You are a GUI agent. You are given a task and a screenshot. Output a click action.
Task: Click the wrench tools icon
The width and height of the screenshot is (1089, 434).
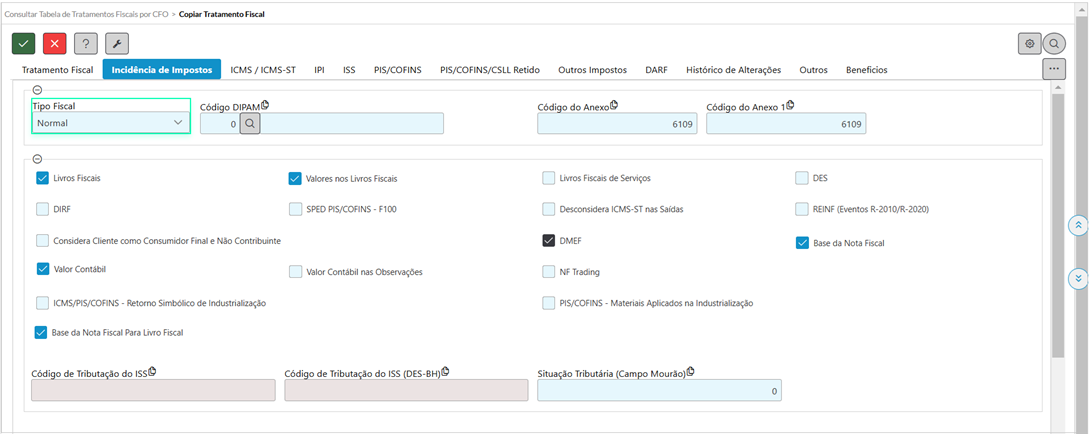(117, 44)
